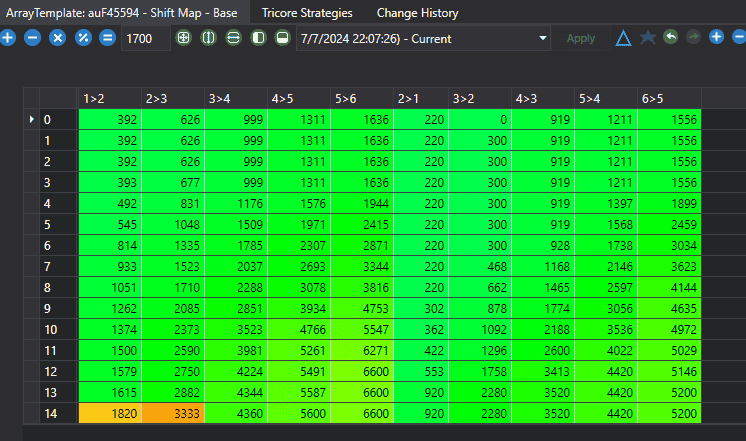Select cell 0 in column 3>2

(480, 119)
